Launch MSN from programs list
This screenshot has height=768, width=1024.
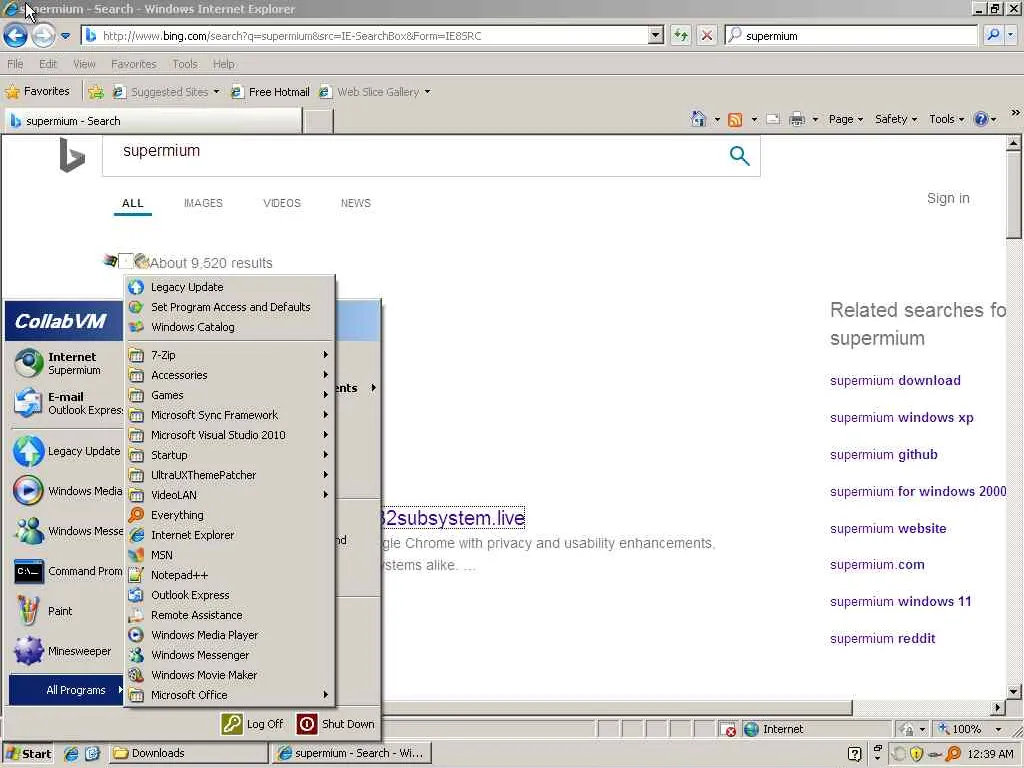(229, 554)
